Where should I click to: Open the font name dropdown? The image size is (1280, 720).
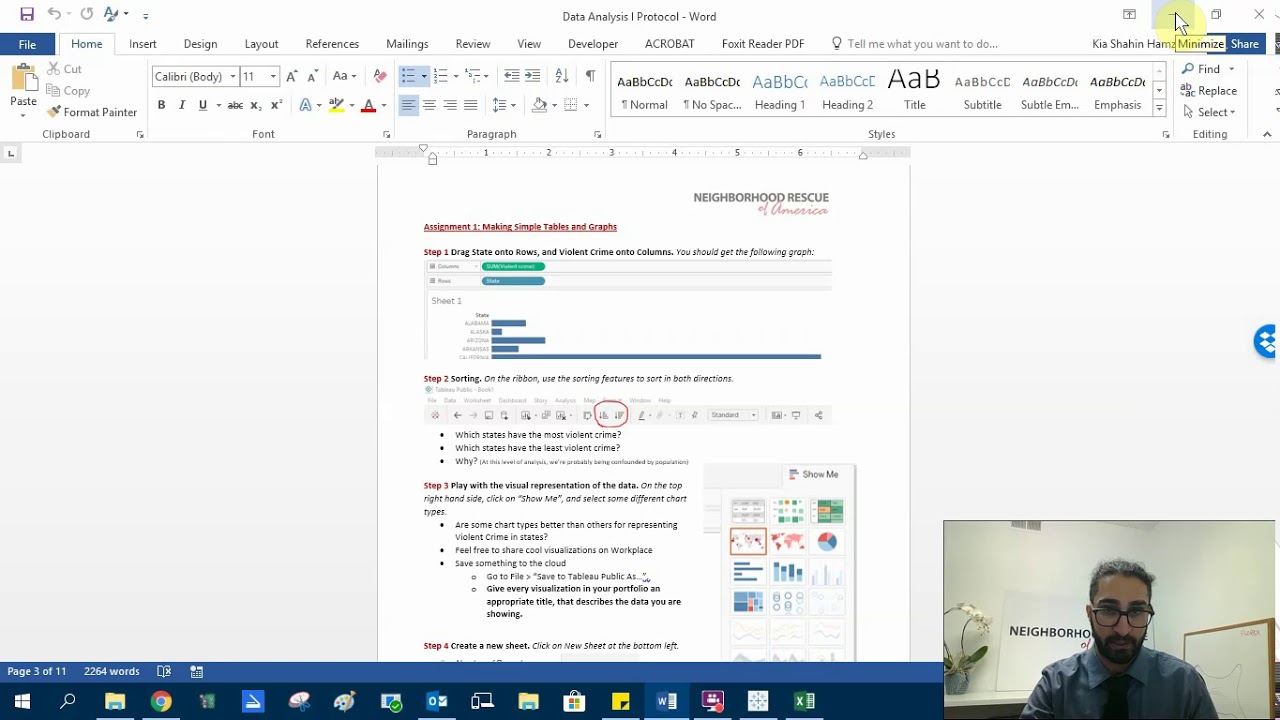232,77
